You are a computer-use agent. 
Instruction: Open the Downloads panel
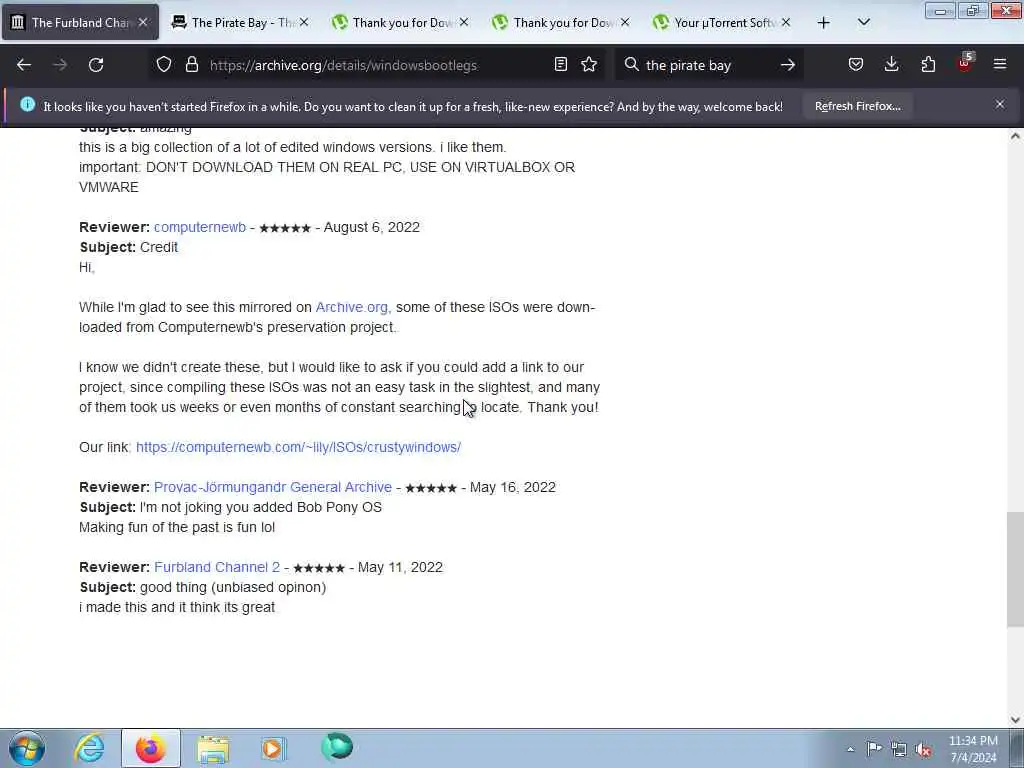[x=891, y=65]
